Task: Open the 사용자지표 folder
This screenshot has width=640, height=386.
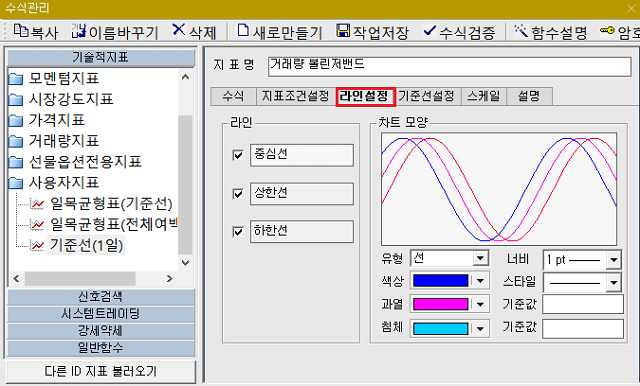Action: coord(53,183)
